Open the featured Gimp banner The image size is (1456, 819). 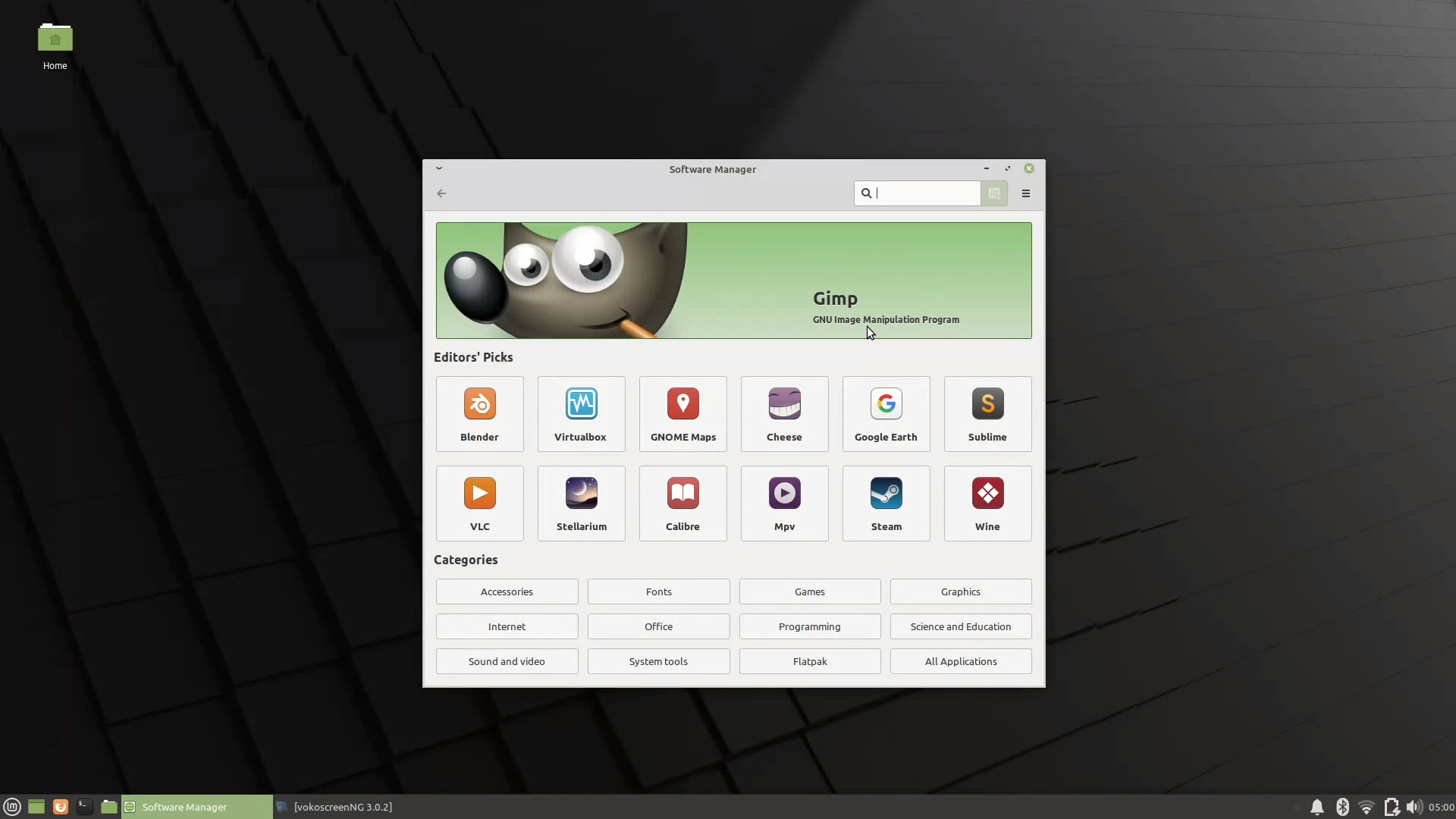[733, 281]
